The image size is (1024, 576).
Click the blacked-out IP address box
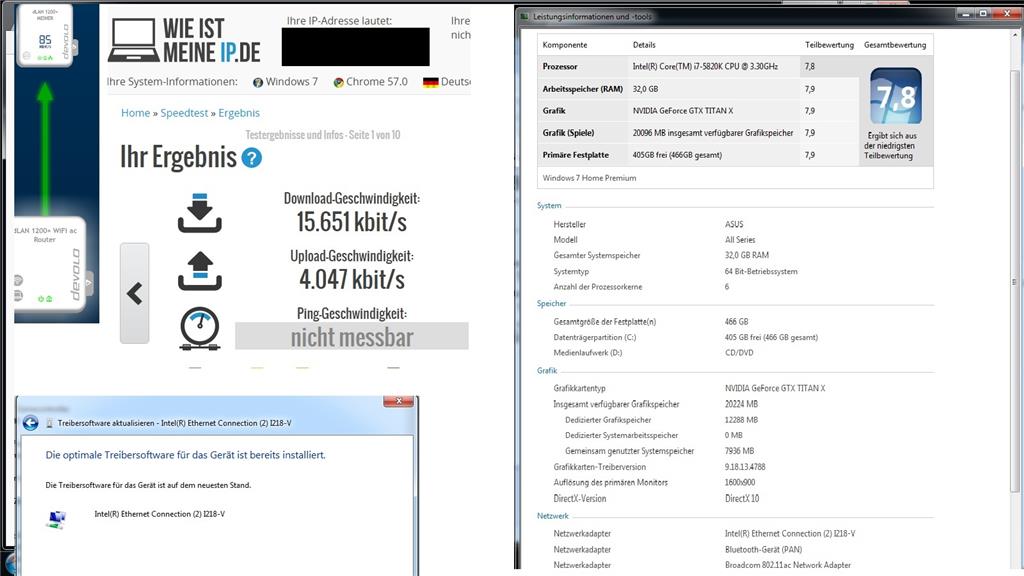(x=355, y=46)
